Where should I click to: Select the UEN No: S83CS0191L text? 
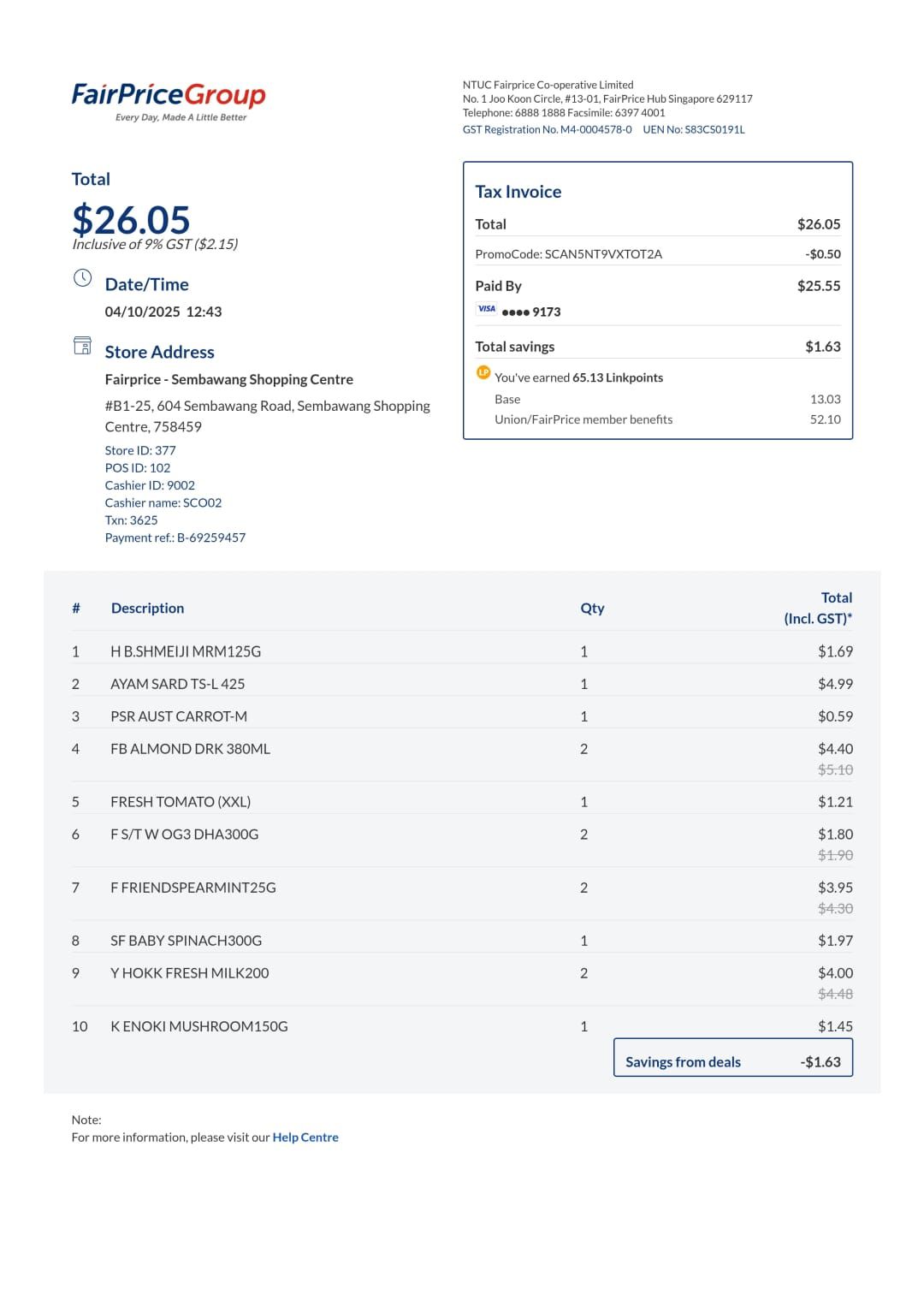(x=694, y=130)
